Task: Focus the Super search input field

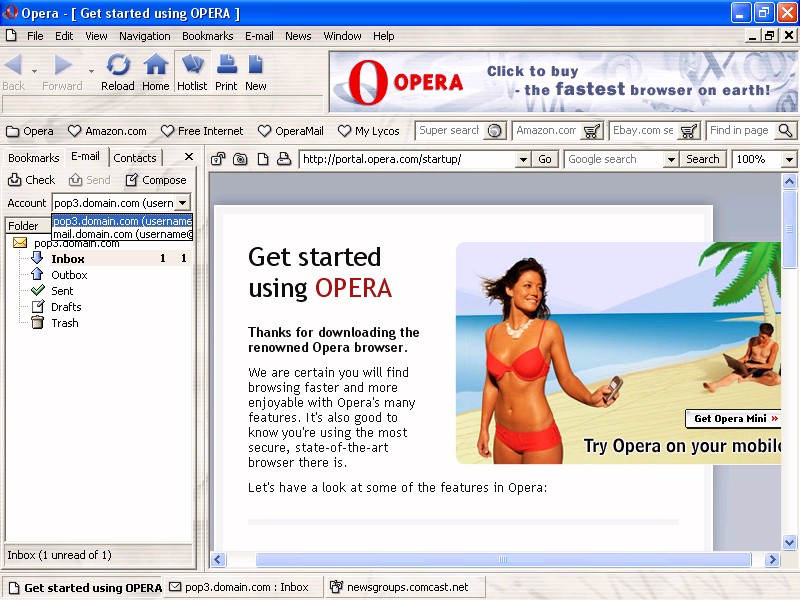Action: 450,131
